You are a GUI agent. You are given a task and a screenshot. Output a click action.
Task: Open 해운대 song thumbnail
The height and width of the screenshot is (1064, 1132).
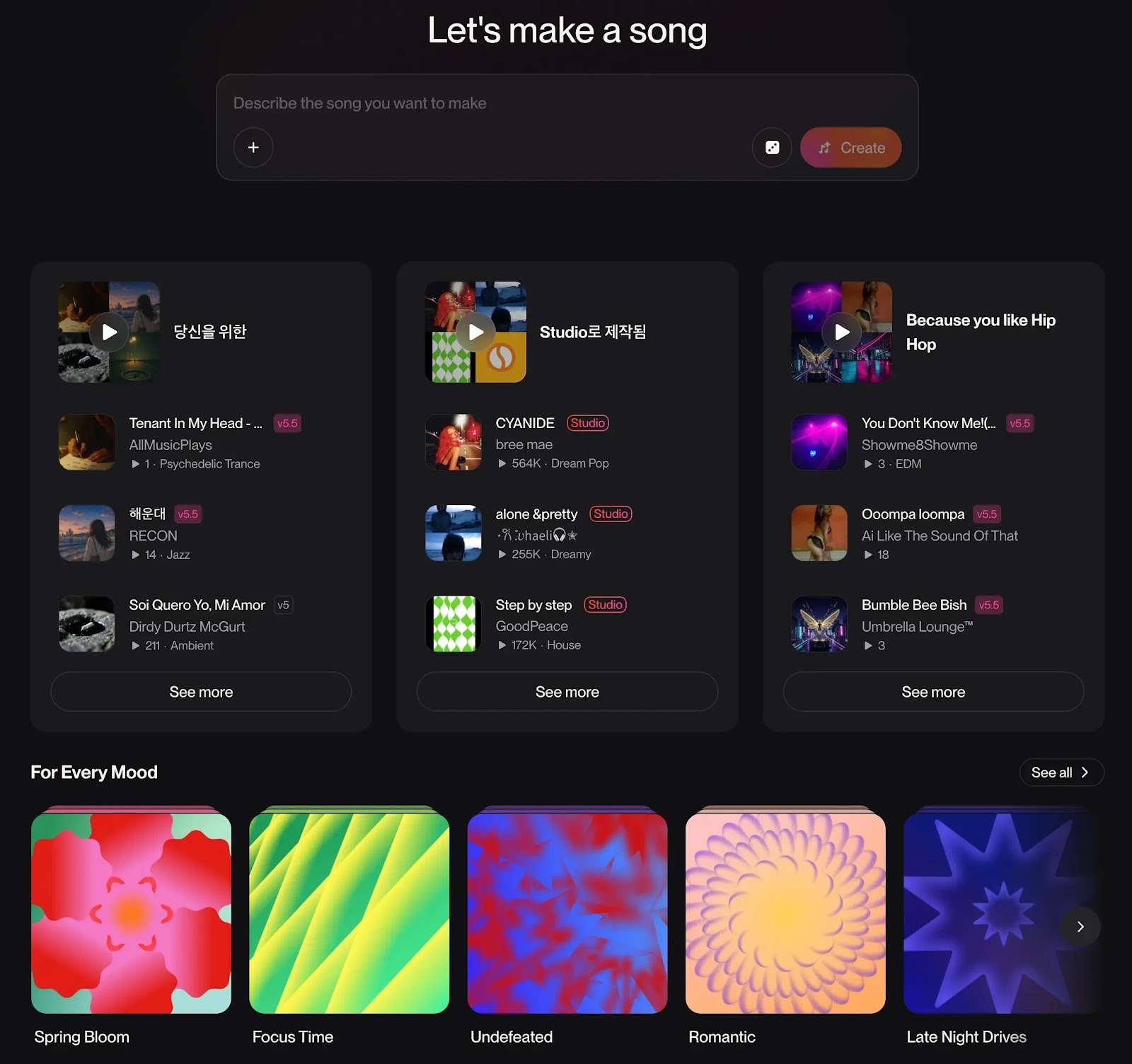coord(87,533)
